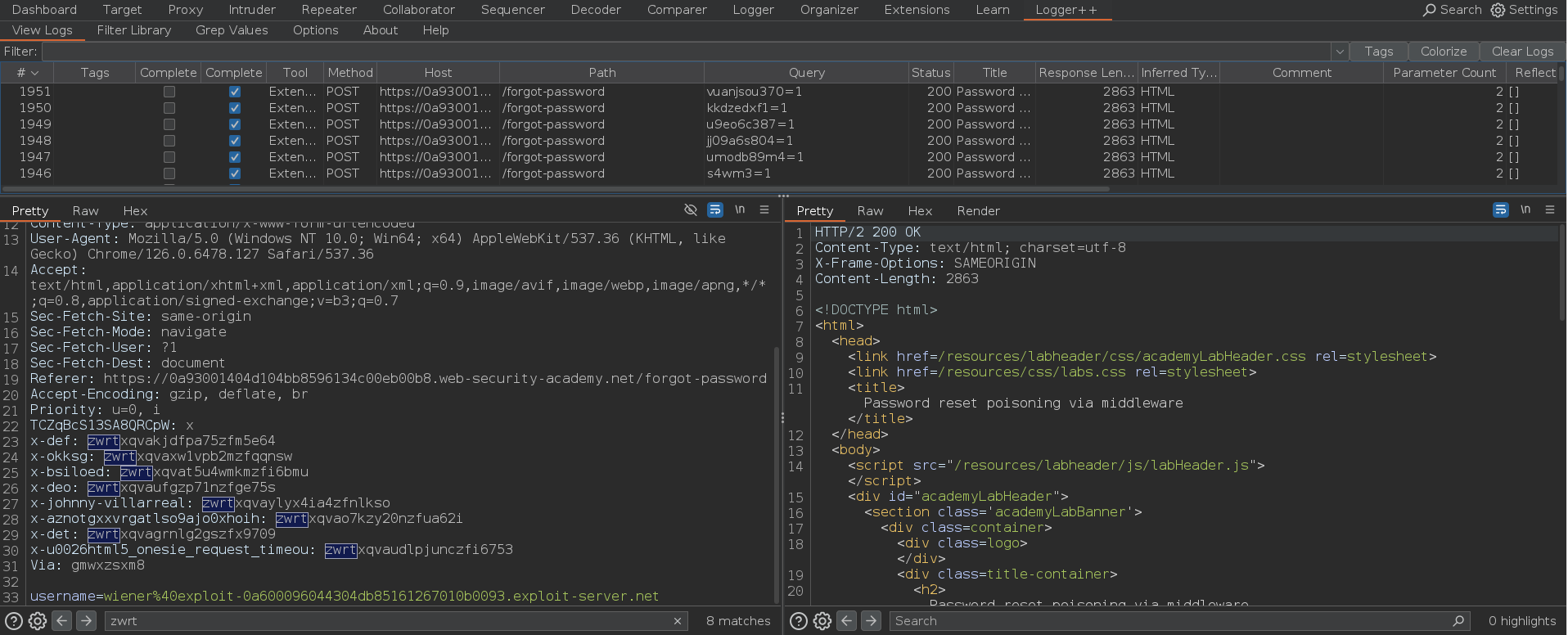Uncheck second Complete checkbox for entry 1949
The height and width of the screenshot is (635, 1568).
point(235,124)
